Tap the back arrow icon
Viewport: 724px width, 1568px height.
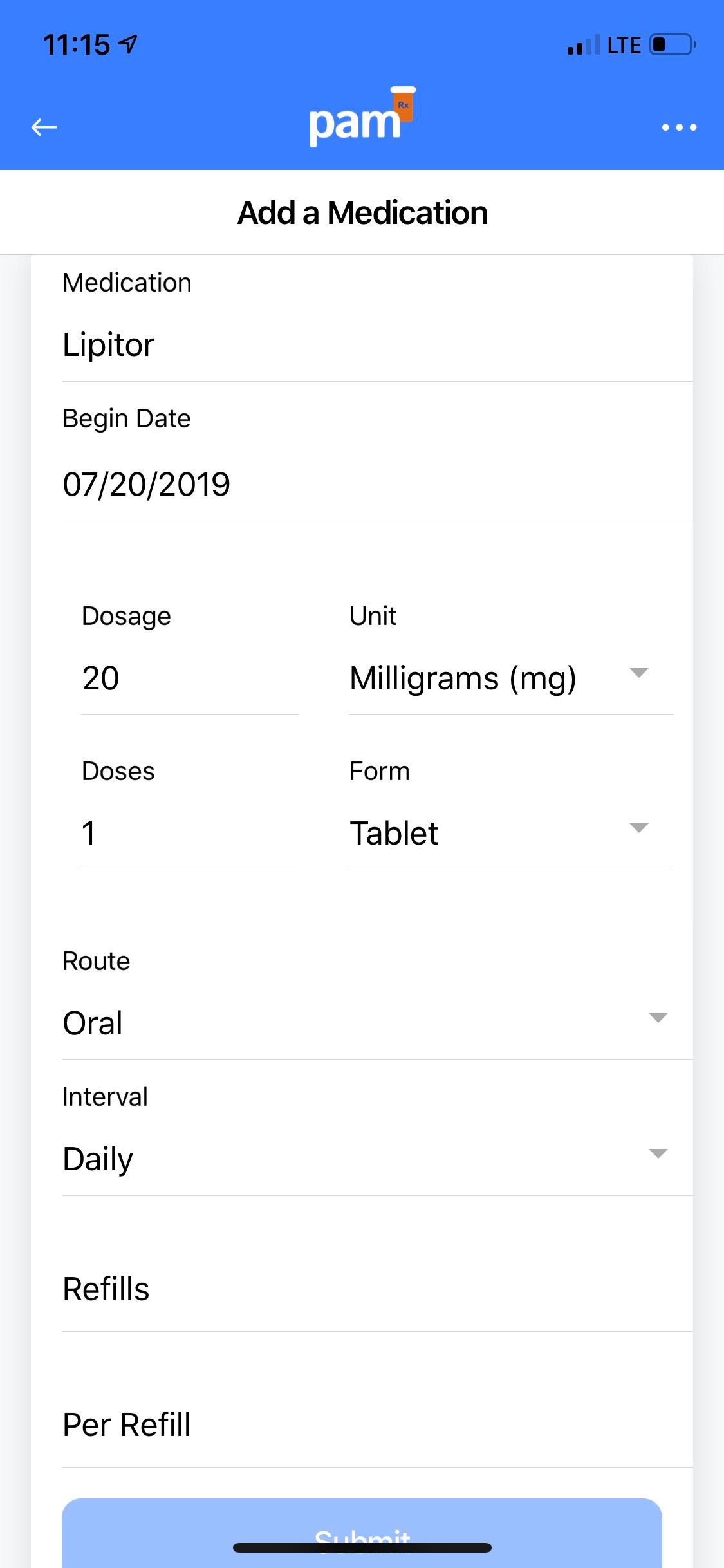[x=44, y=127]
